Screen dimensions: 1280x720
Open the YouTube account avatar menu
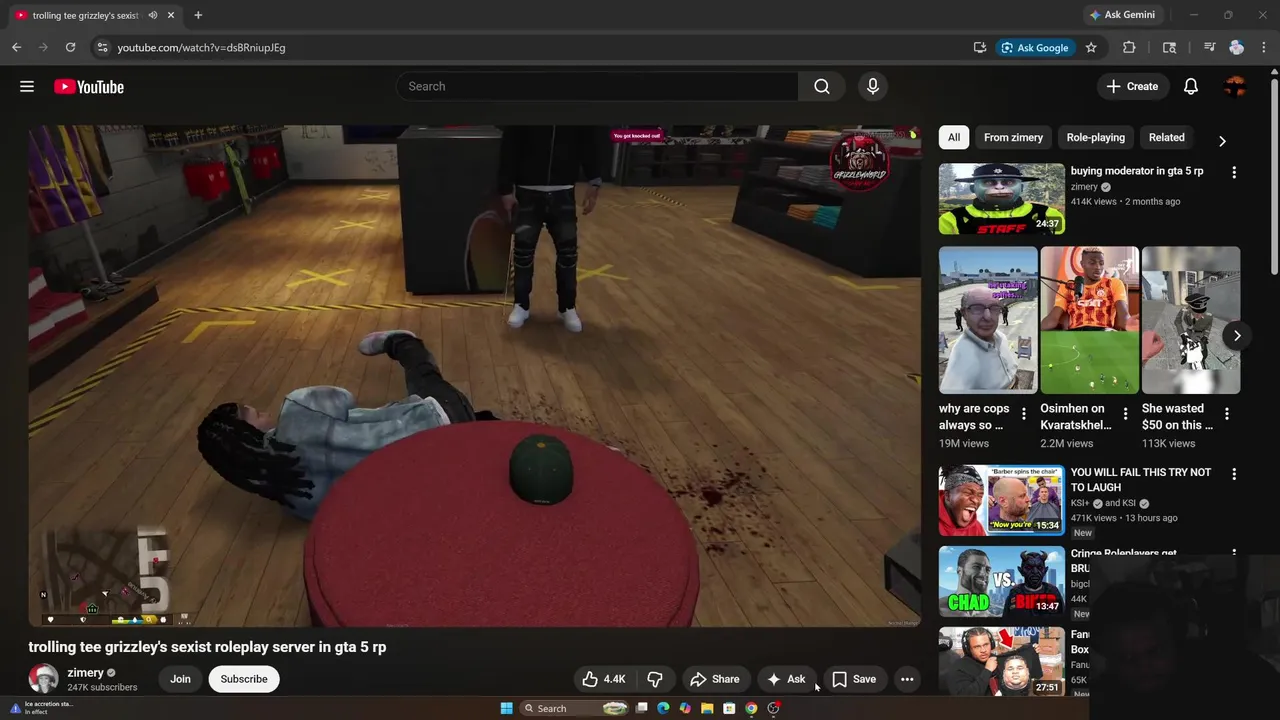pyautogui.click(x=1235, y=87)
